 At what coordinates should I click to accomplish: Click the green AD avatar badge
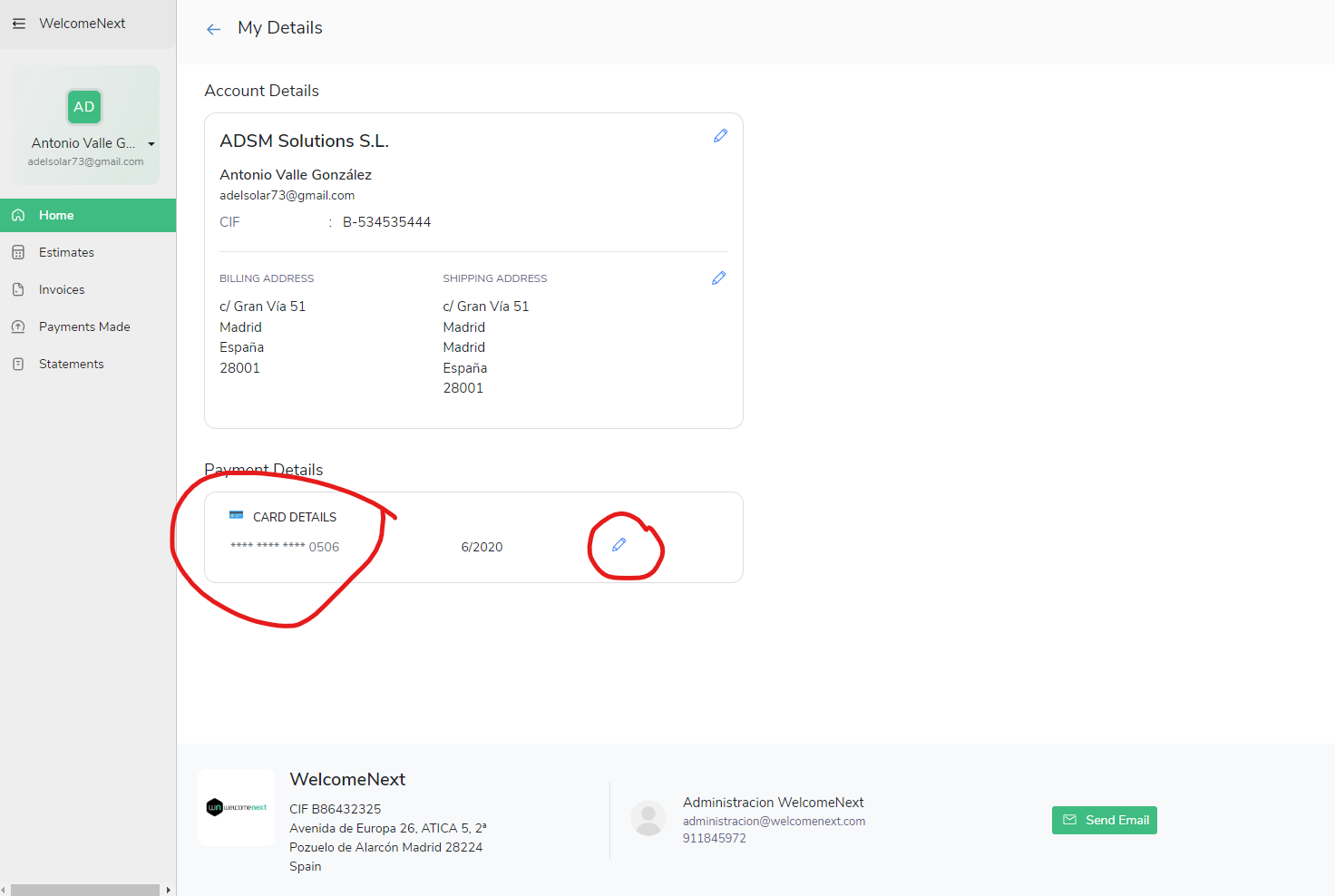pos(84,107)
